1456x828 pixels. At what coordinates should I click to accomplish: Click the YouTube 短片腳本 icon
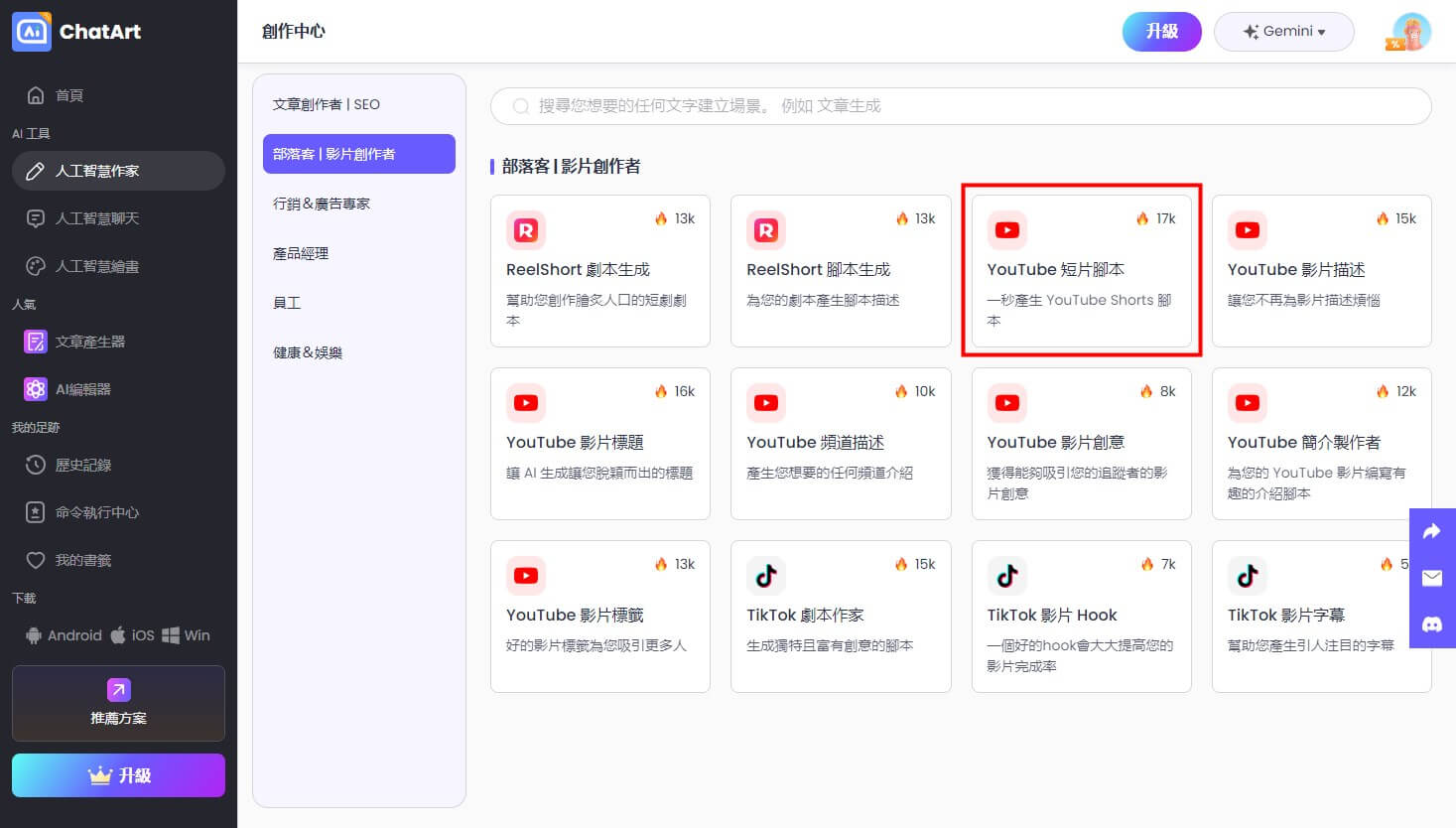[1007, 230]
